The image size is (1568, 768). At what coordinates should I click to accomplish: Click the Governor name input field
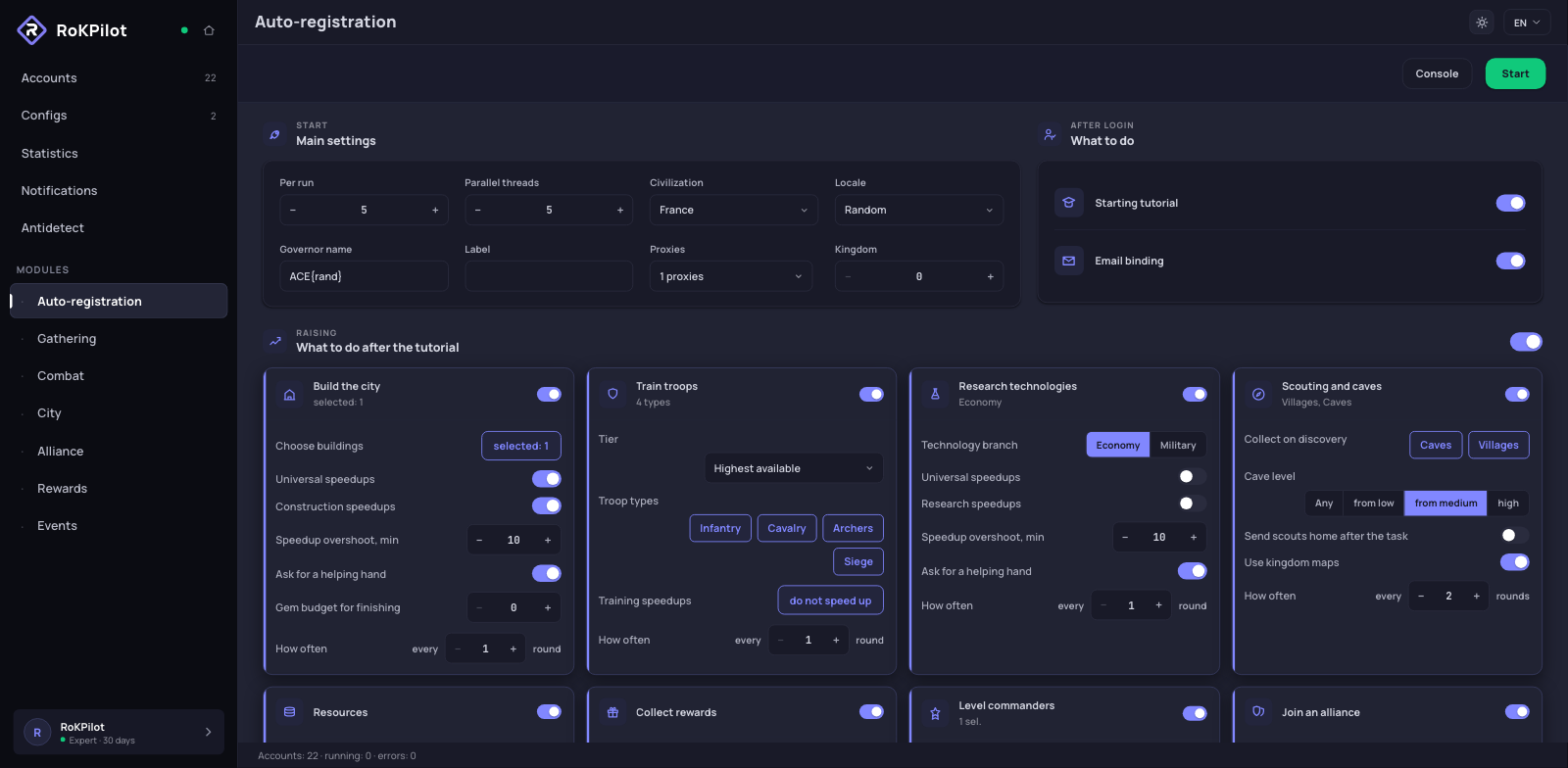coord(364,276)
